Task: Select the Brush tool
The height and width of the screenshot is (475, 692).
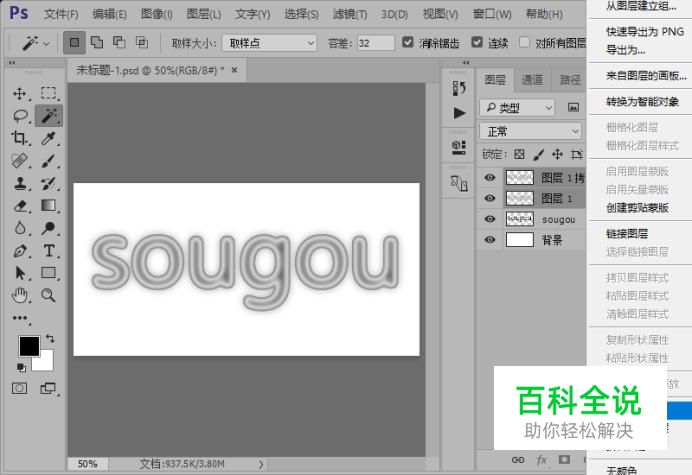Action: click(48, 161)
